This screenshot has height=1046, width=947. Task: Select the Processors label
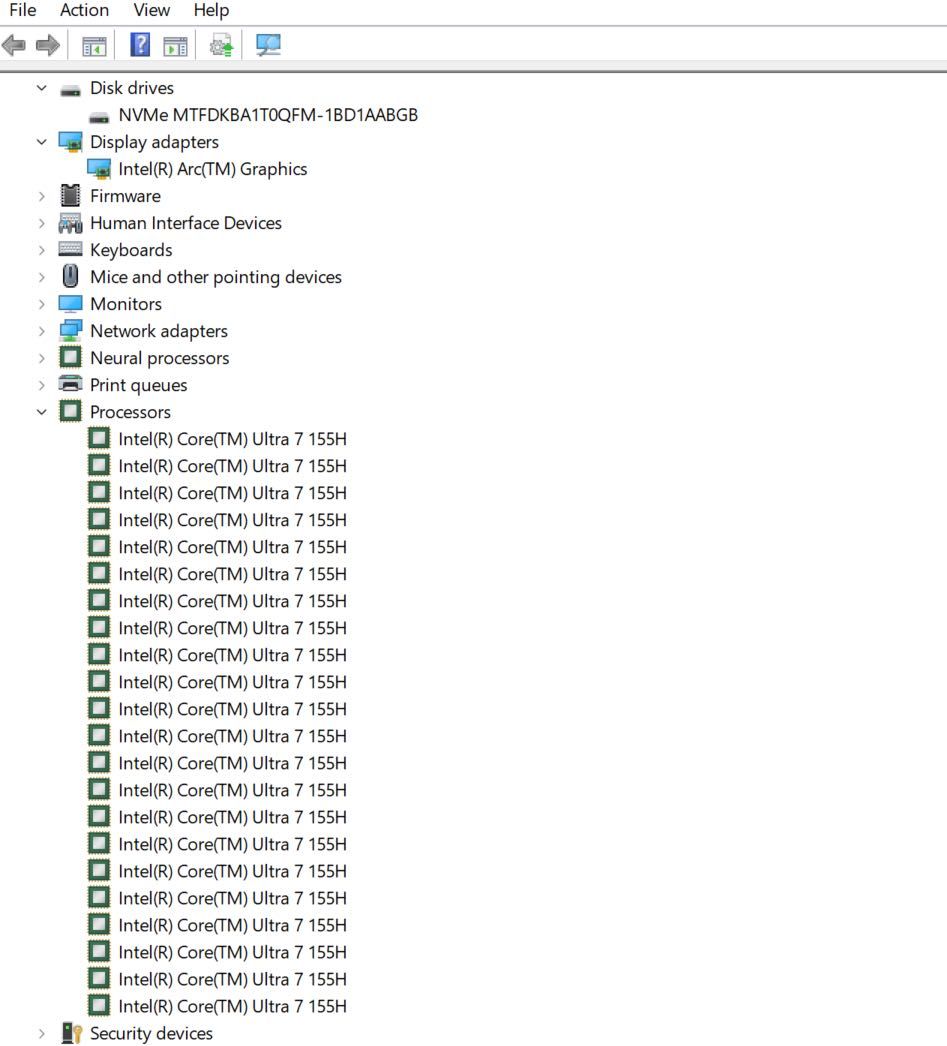click(130, 412)
